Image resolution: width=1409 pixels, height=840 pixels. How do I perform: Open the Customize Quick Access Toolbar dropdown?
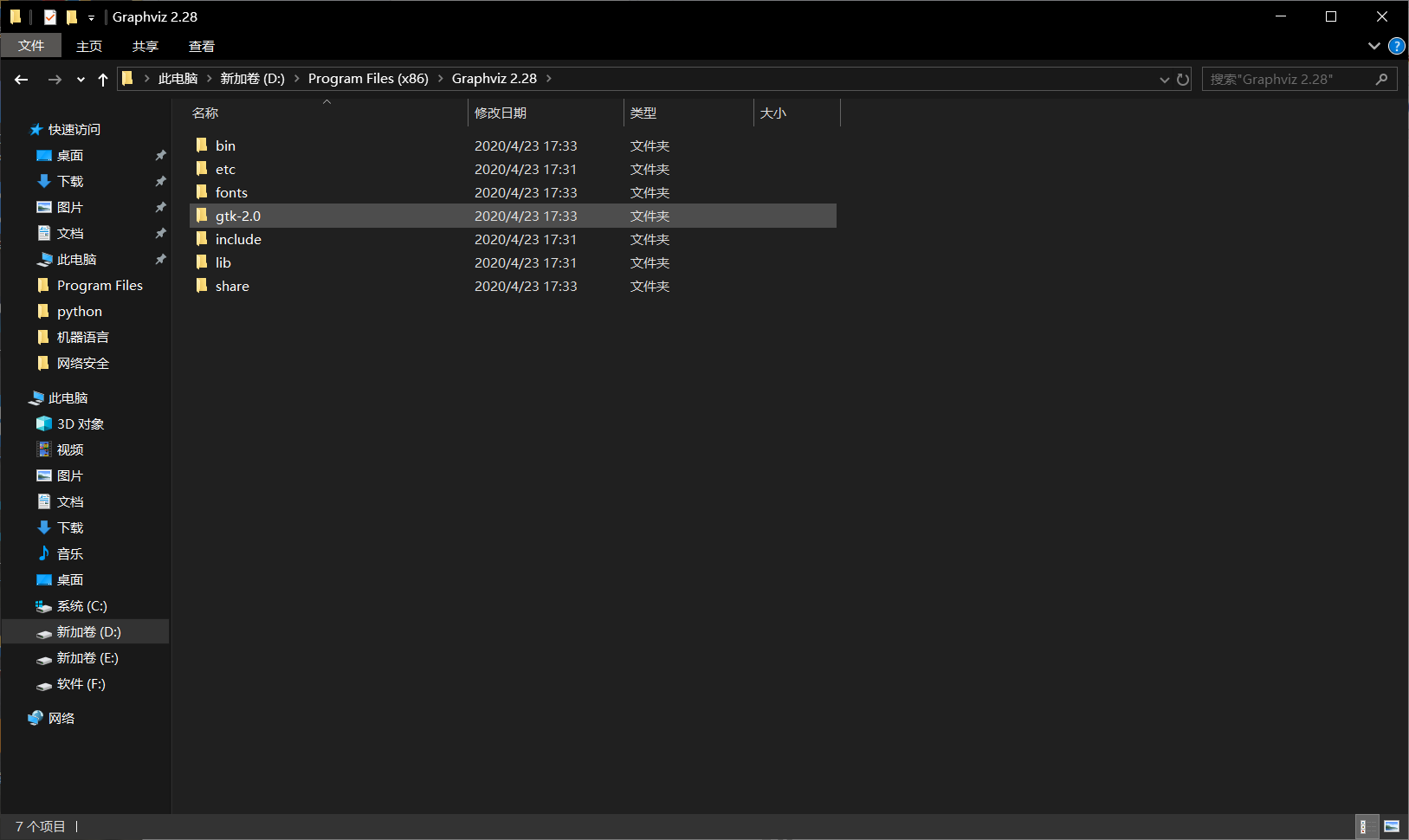click(x=91, y=17)
